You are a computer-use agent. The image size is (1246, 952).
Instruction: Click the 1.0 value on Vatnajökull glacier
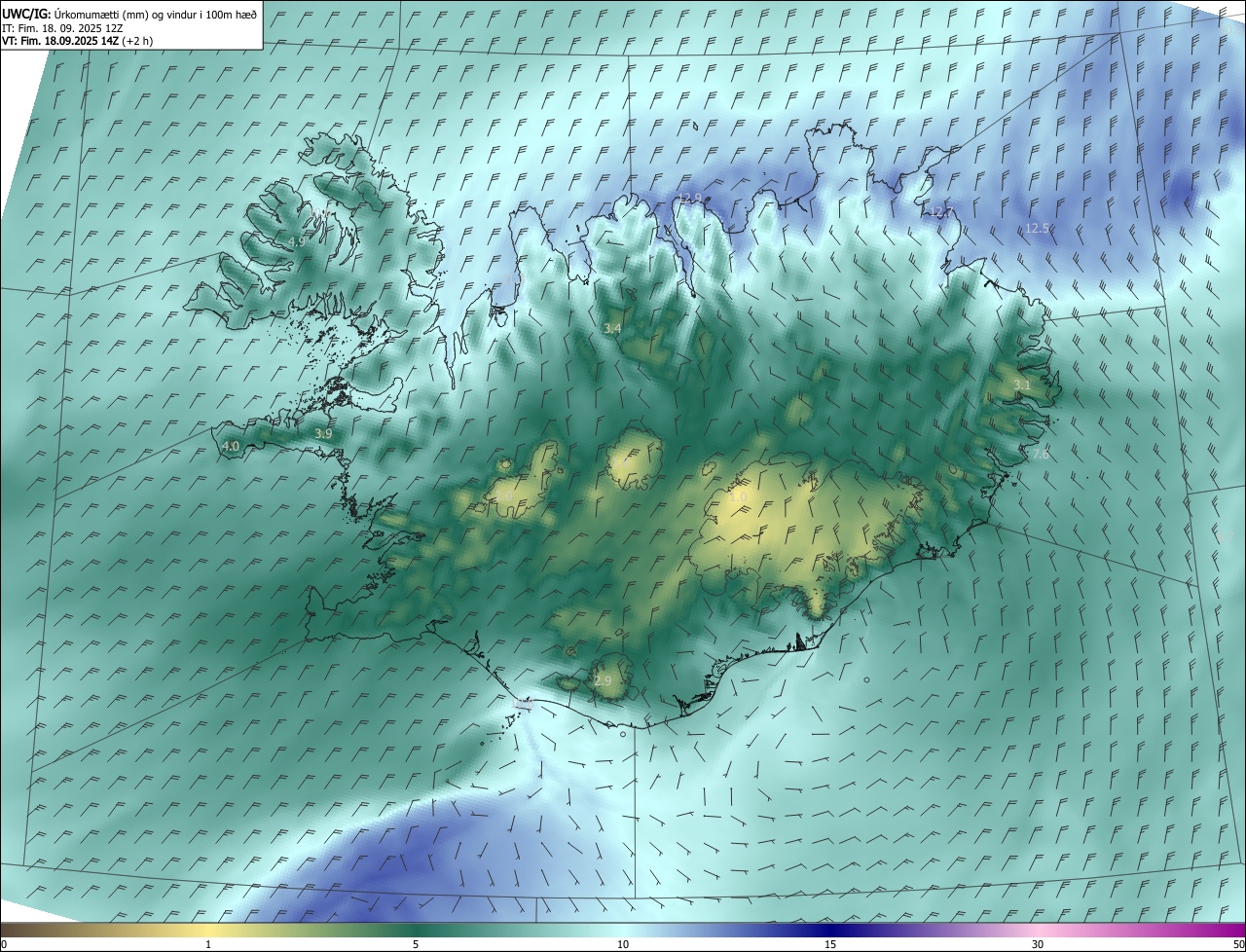(x=738, y=497)
